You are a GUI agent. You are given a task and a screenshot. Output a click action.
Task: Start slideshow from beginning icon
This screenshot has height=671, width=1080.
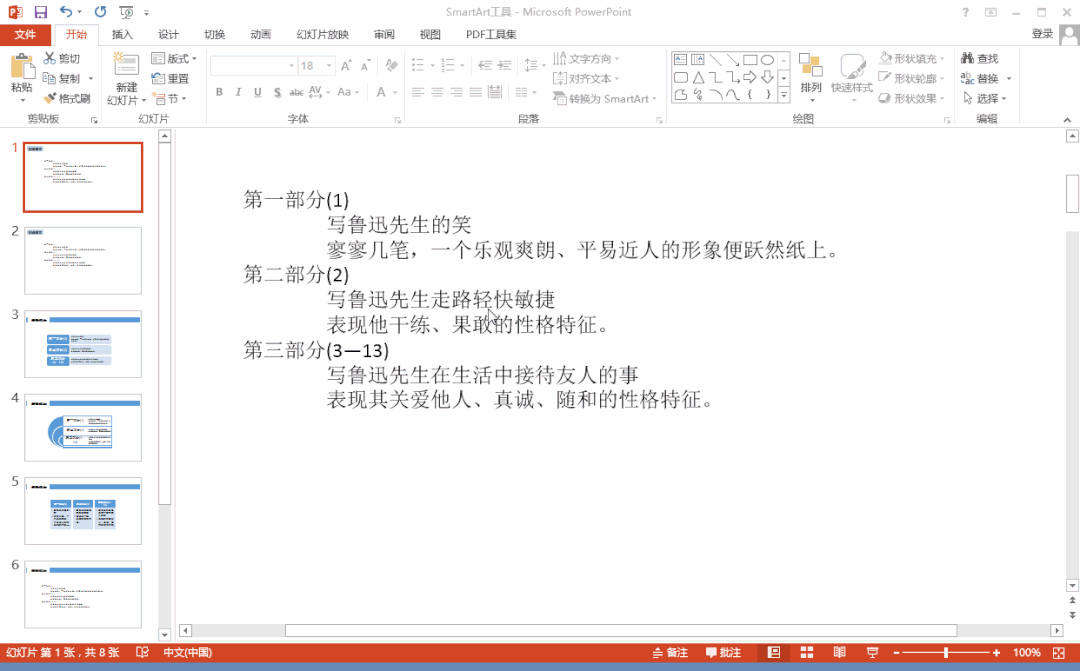pyautogui.click(x=126, y=12)
